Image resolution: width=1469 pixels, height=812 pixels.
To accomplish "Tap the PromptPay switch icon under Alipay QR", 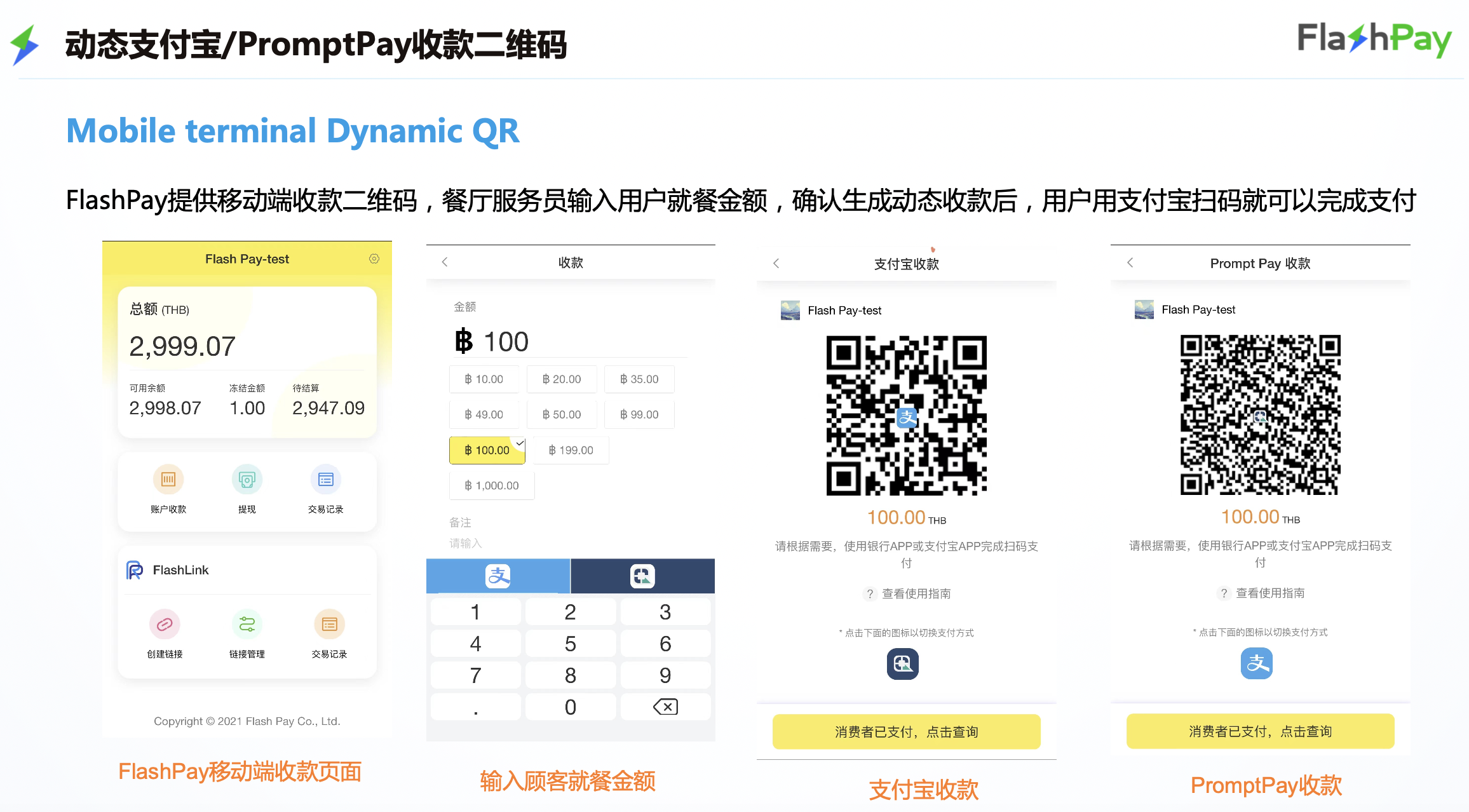I will pos(902,664).
